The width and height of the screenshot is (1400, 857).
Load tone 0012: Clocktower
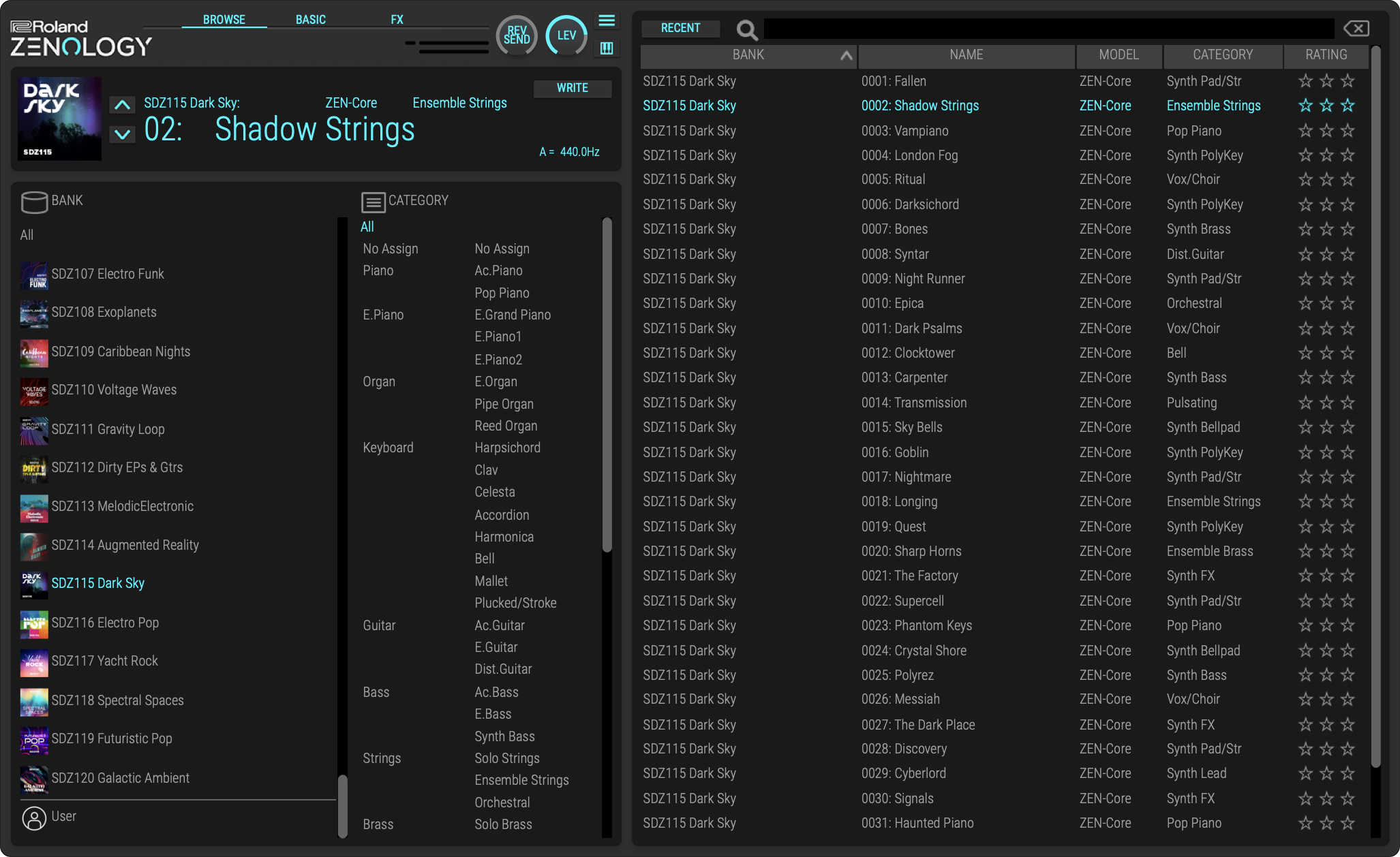(x=908, y=353)
